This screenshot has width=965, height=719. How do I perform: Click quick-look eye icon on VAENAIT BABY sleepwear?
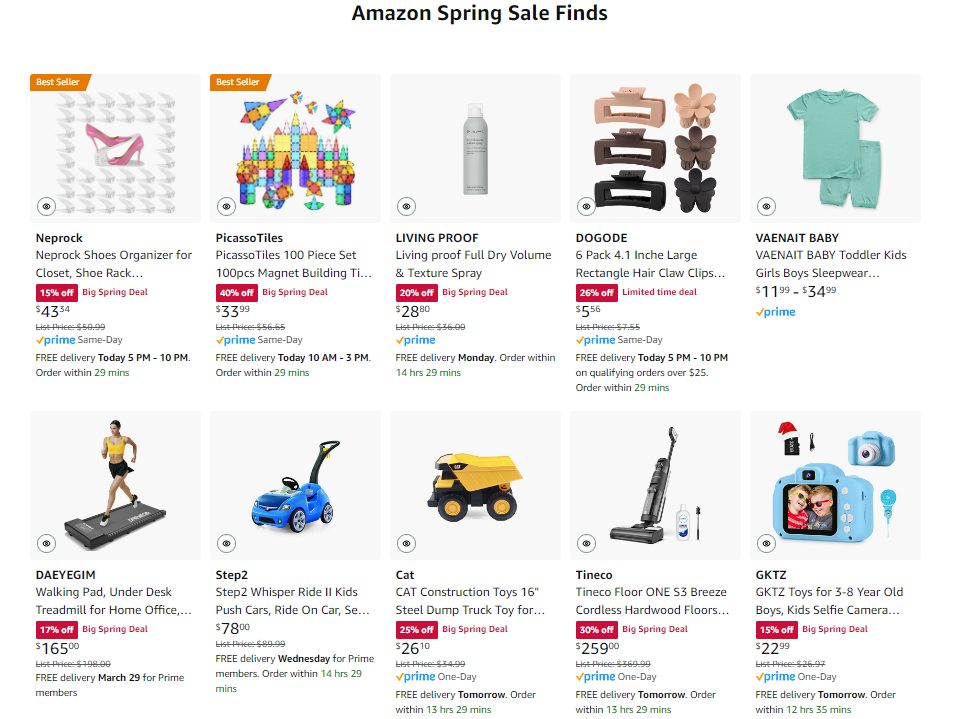pos(767,206)
